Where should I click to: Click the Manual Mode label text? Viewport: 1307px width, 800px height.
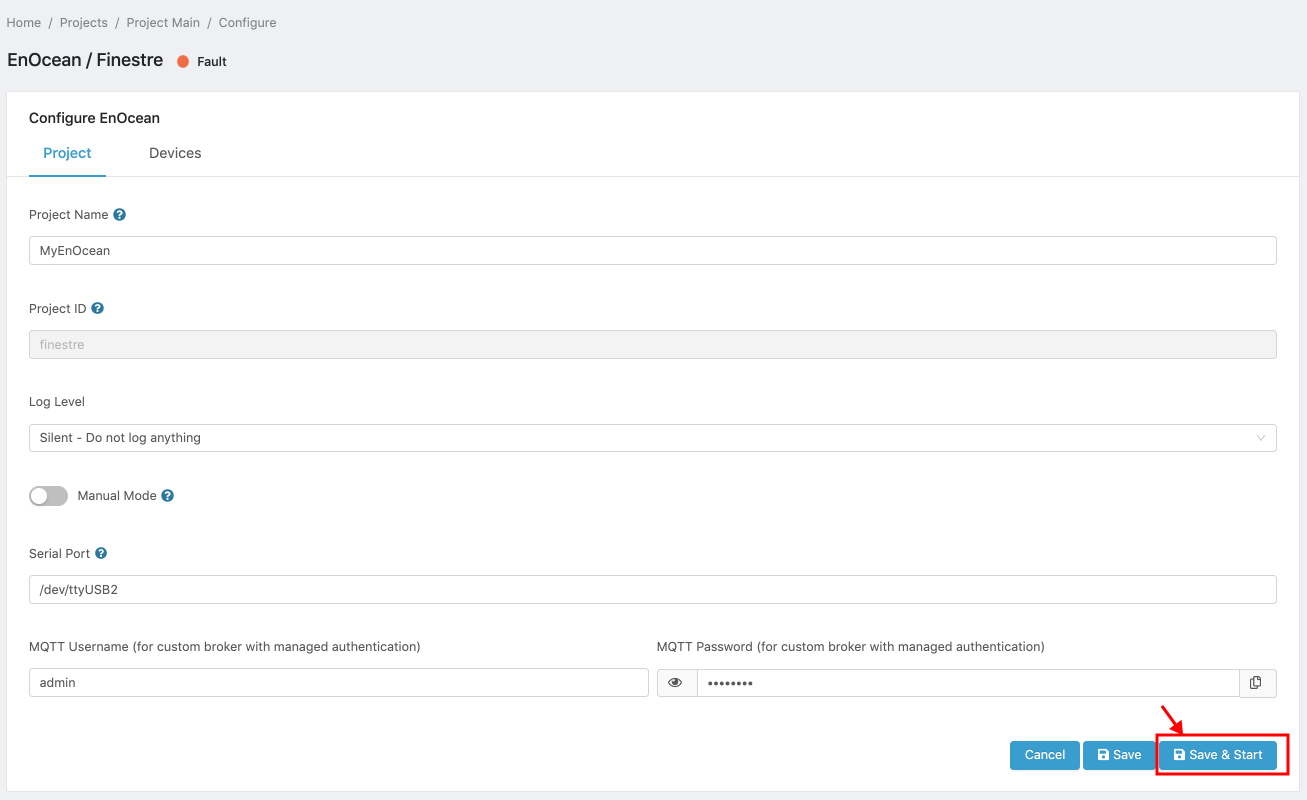[x=117, y=496]
